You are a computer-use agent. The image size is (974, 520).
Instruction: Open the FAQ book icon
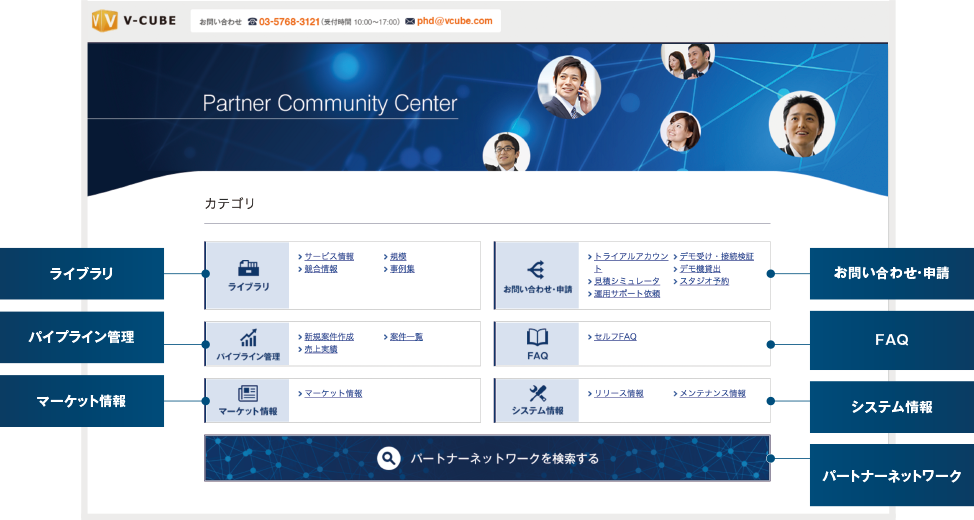537,337
